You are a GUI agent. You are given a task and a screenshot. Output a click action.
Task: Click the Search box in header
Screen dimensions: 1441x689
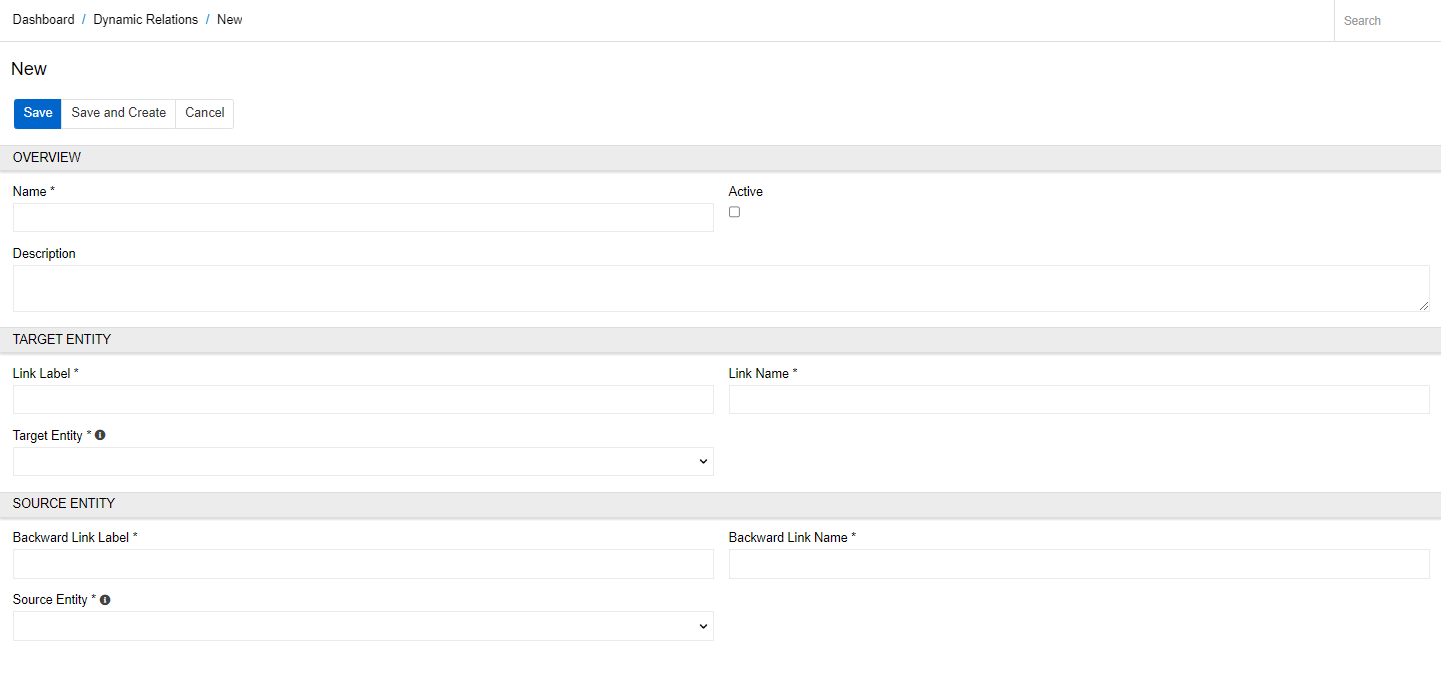pos(1387,21)
